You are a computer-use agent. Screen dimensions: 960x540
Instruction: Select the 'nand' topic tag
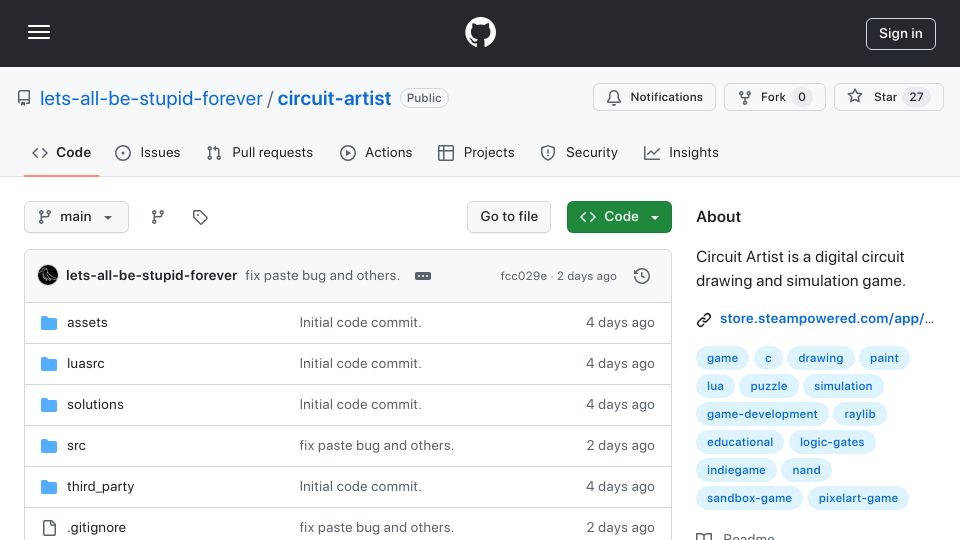[x=806, y=470]
